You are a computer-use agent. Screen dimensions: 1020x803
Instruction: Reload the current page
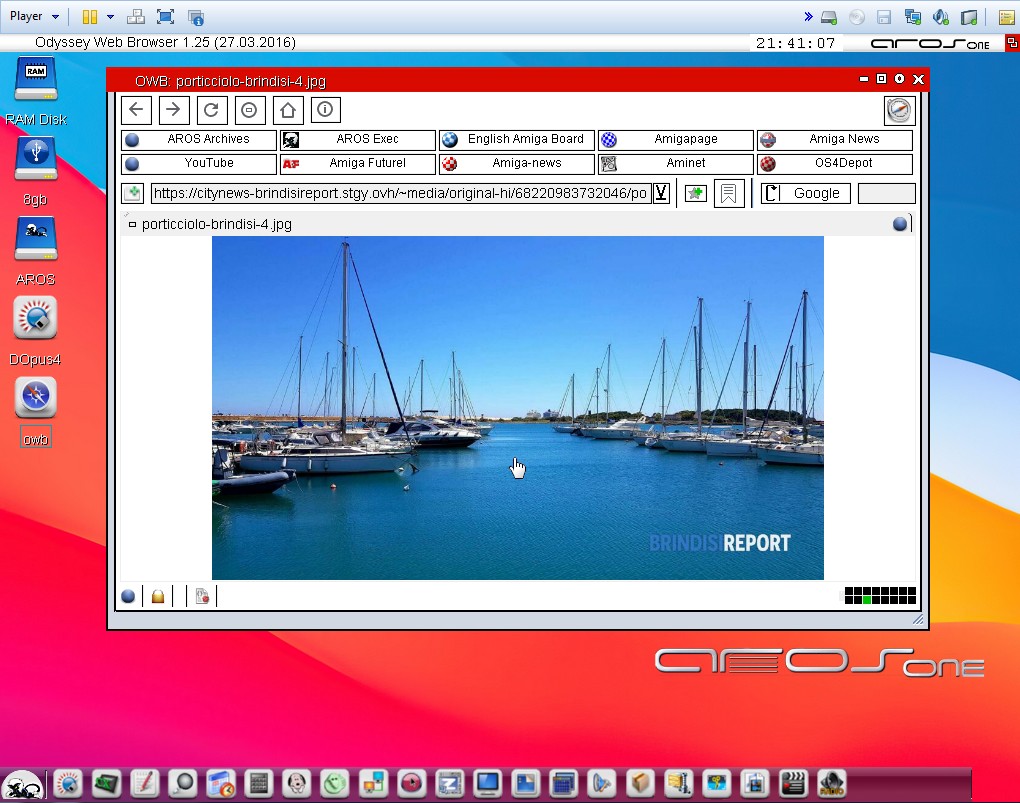pyautogui.click(x=211, y=110)
